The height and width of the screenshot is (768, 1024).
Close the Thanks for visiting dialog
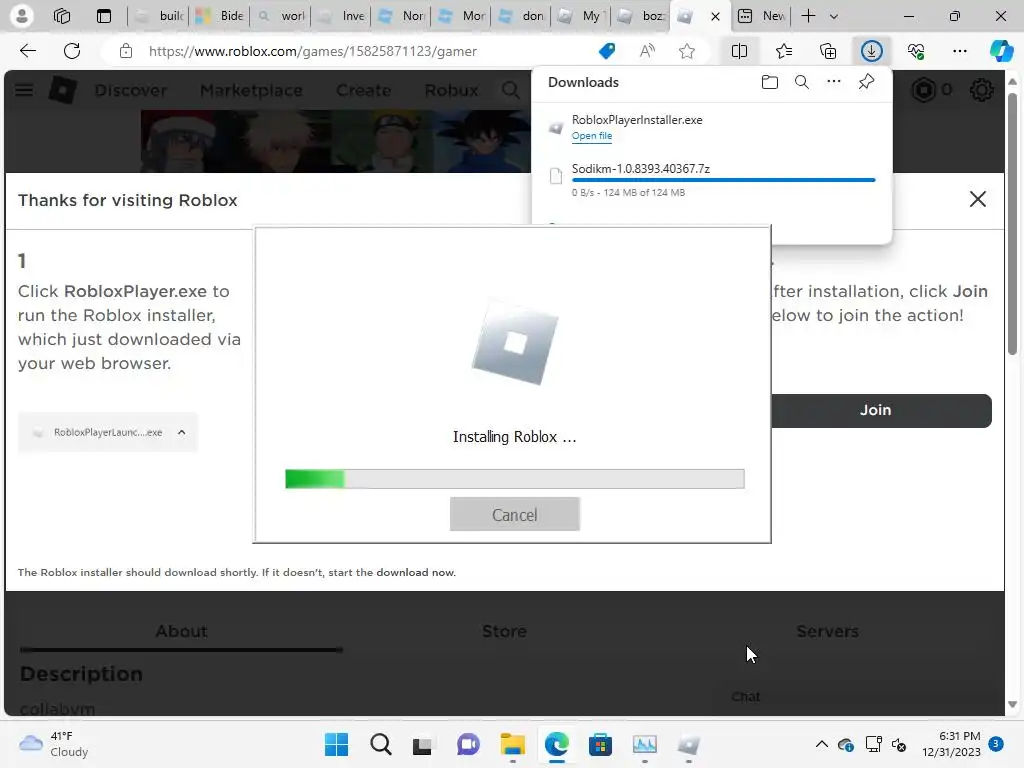[x=978, y=199]
